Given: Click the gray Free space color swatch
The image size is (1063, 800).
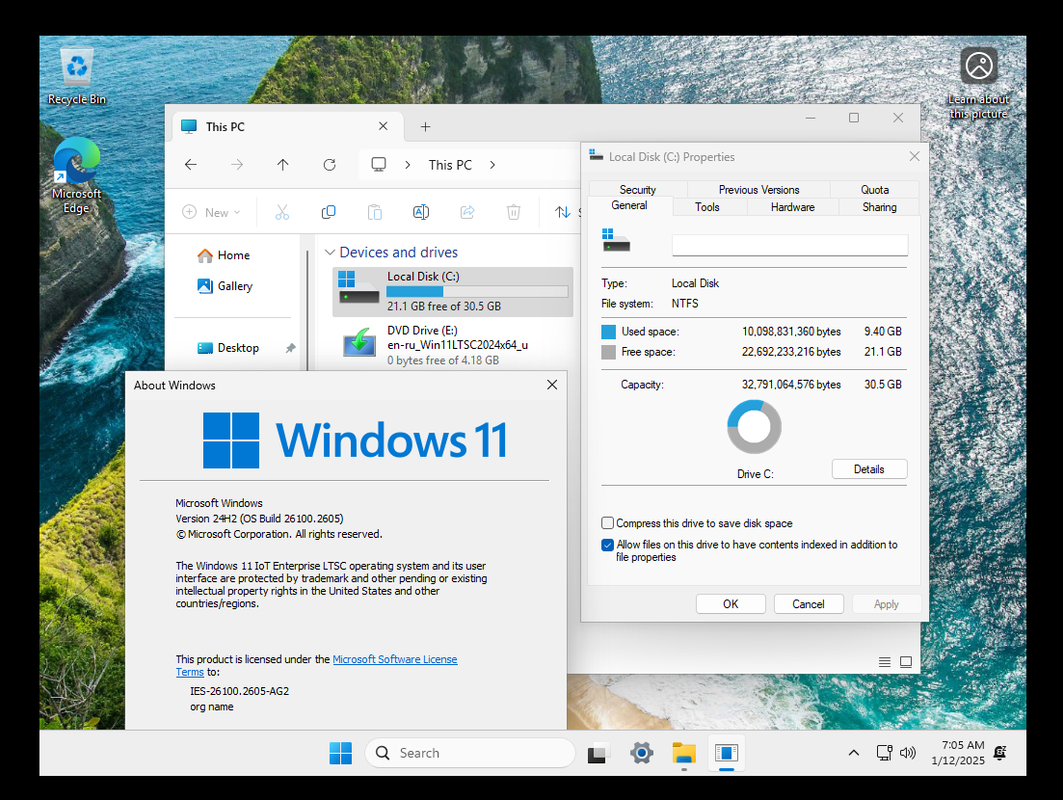Looking at the screenshot, I should coord(608,352).
